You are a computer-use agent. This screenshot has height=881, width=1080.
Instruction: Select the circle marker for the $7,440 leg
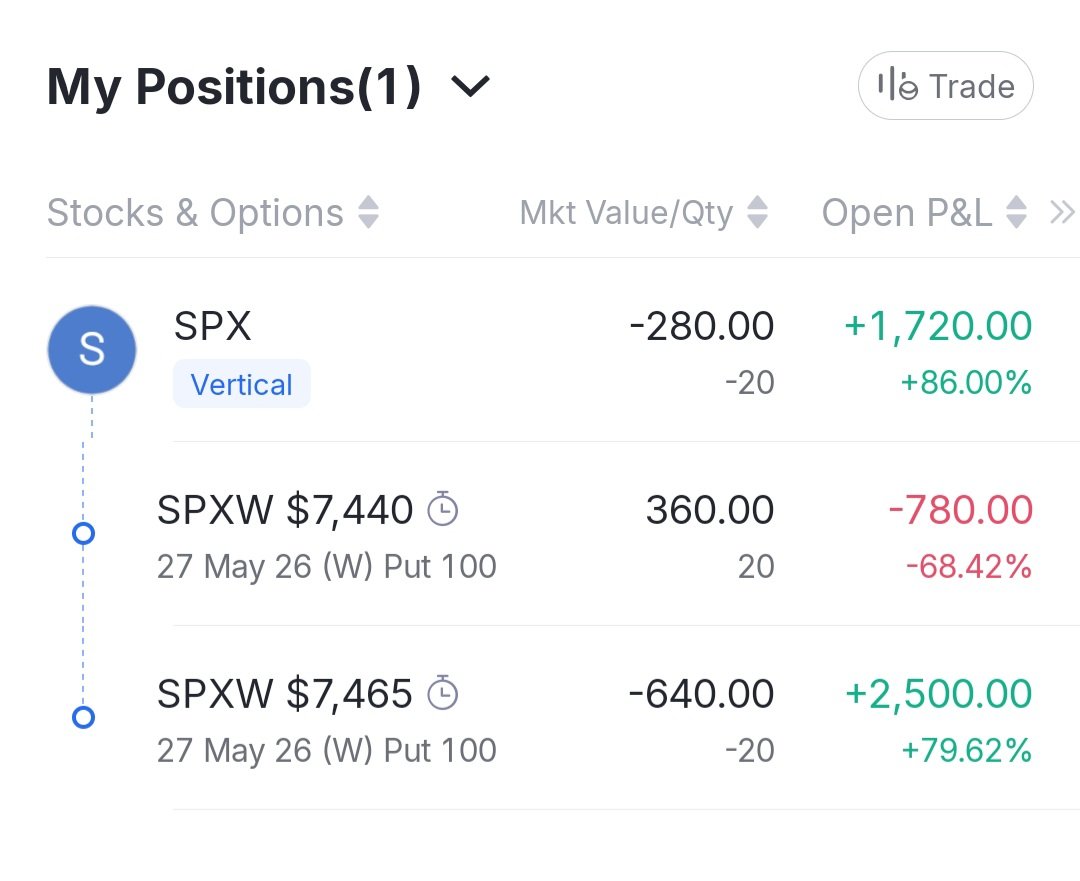pos(83,533)
